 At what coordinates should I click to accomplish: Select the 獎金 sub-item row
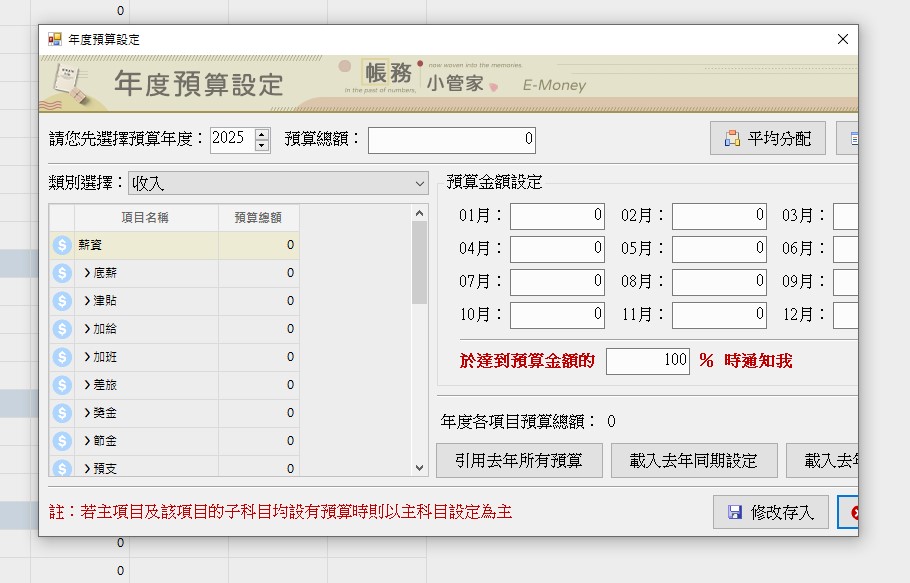click(174, 412)
